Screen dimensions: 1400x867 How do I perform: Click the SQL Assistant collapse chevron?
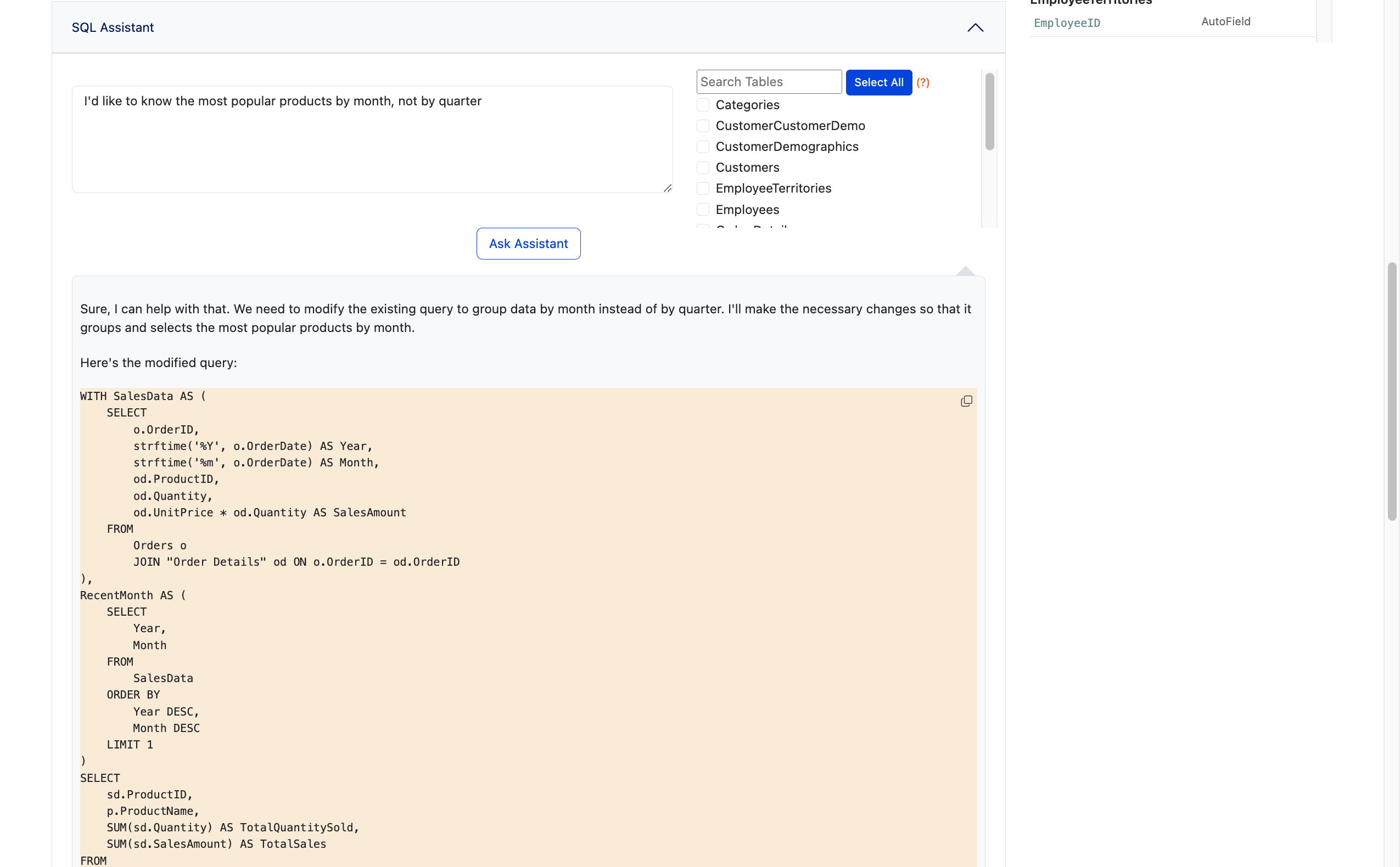tap(975, 27)
